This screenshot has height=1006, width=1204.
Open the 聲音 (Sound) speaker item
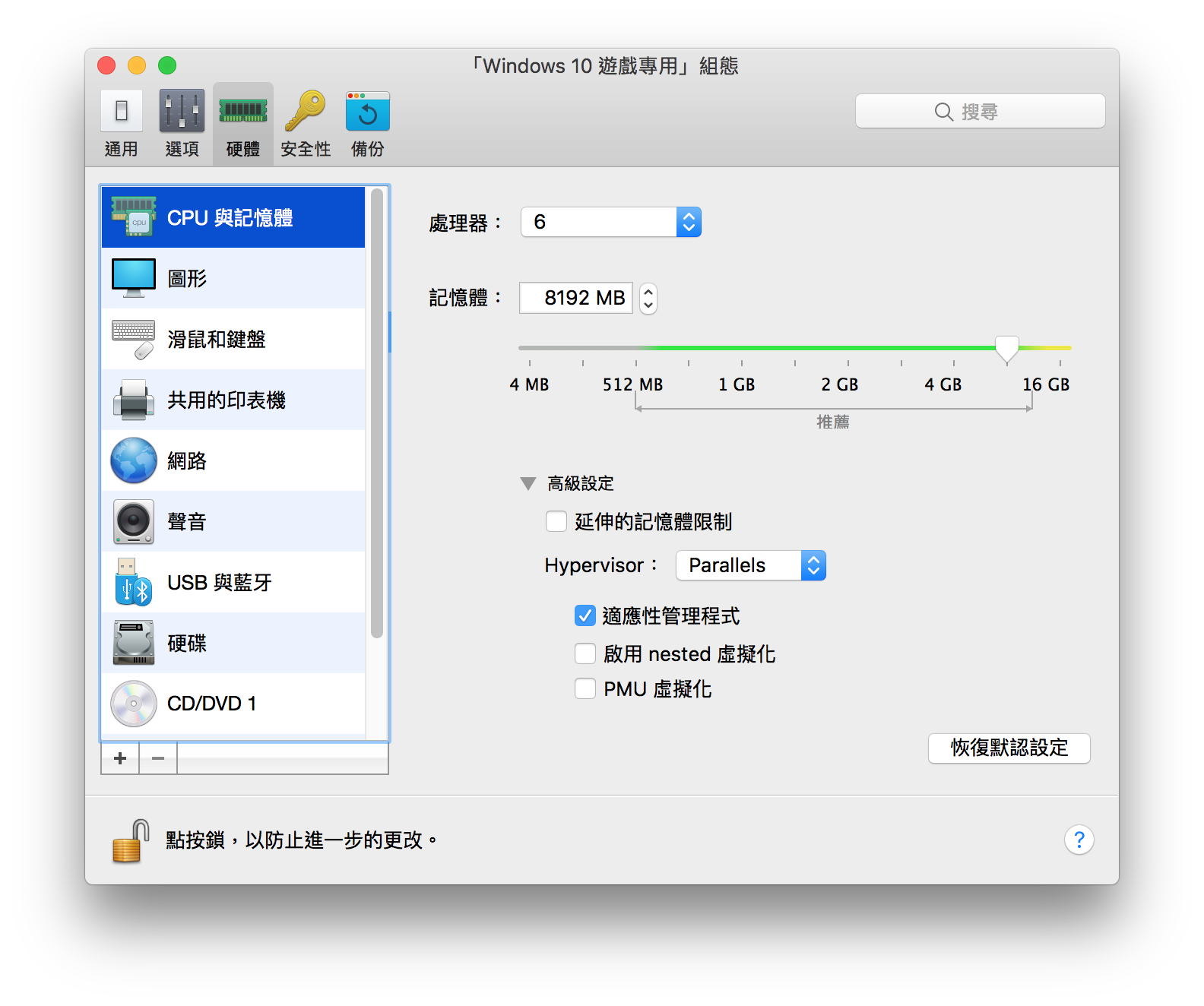coord(233,521)
